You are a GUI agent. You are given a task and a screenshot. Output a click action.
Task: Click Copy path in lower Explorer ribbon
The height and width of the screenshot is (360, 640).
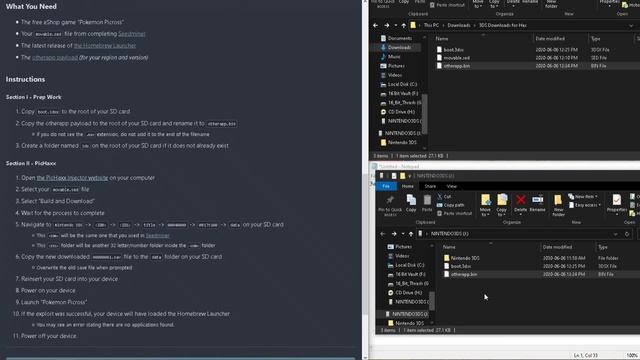click(451, 205)
